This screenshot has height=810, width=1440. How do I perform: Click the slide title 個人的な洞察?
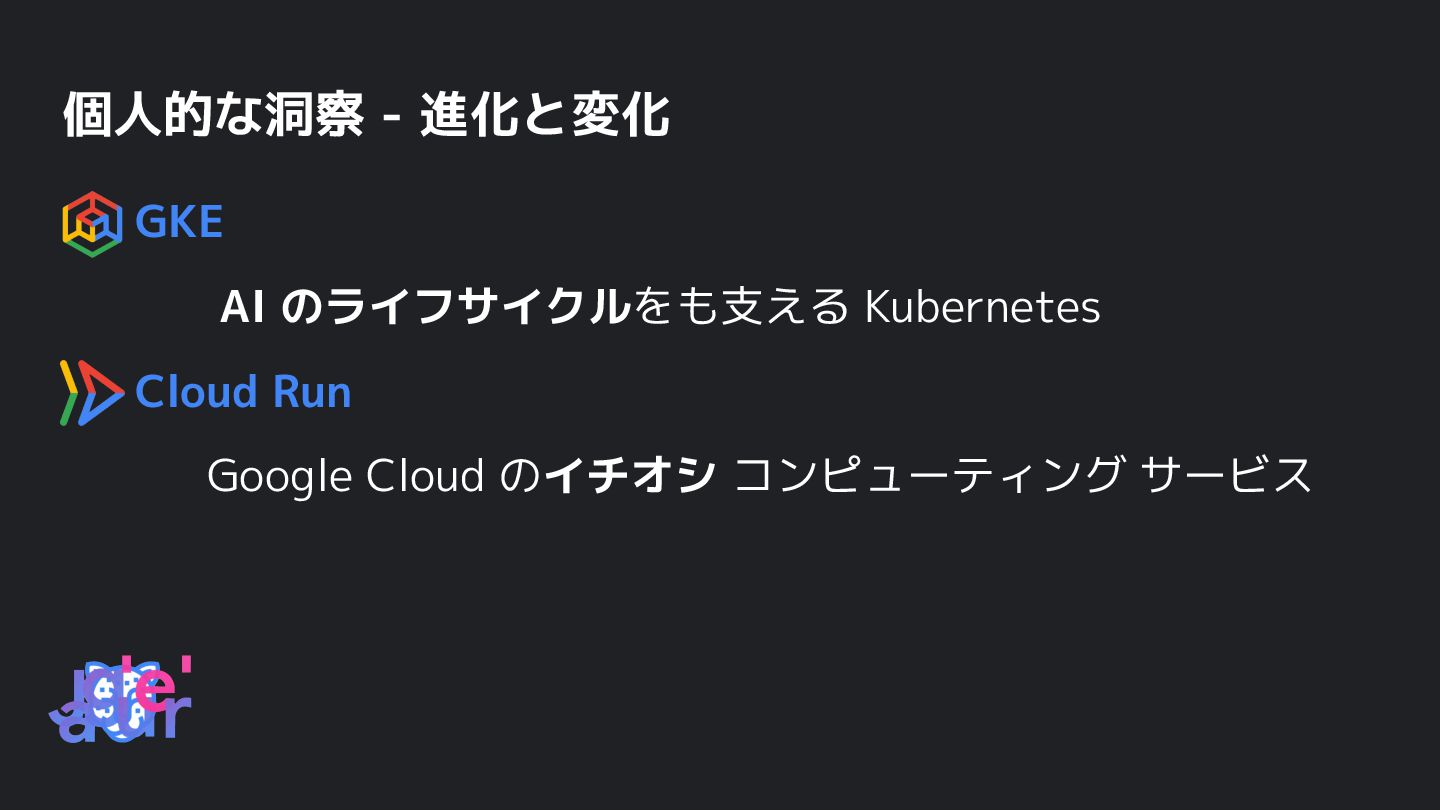[213, 116]
